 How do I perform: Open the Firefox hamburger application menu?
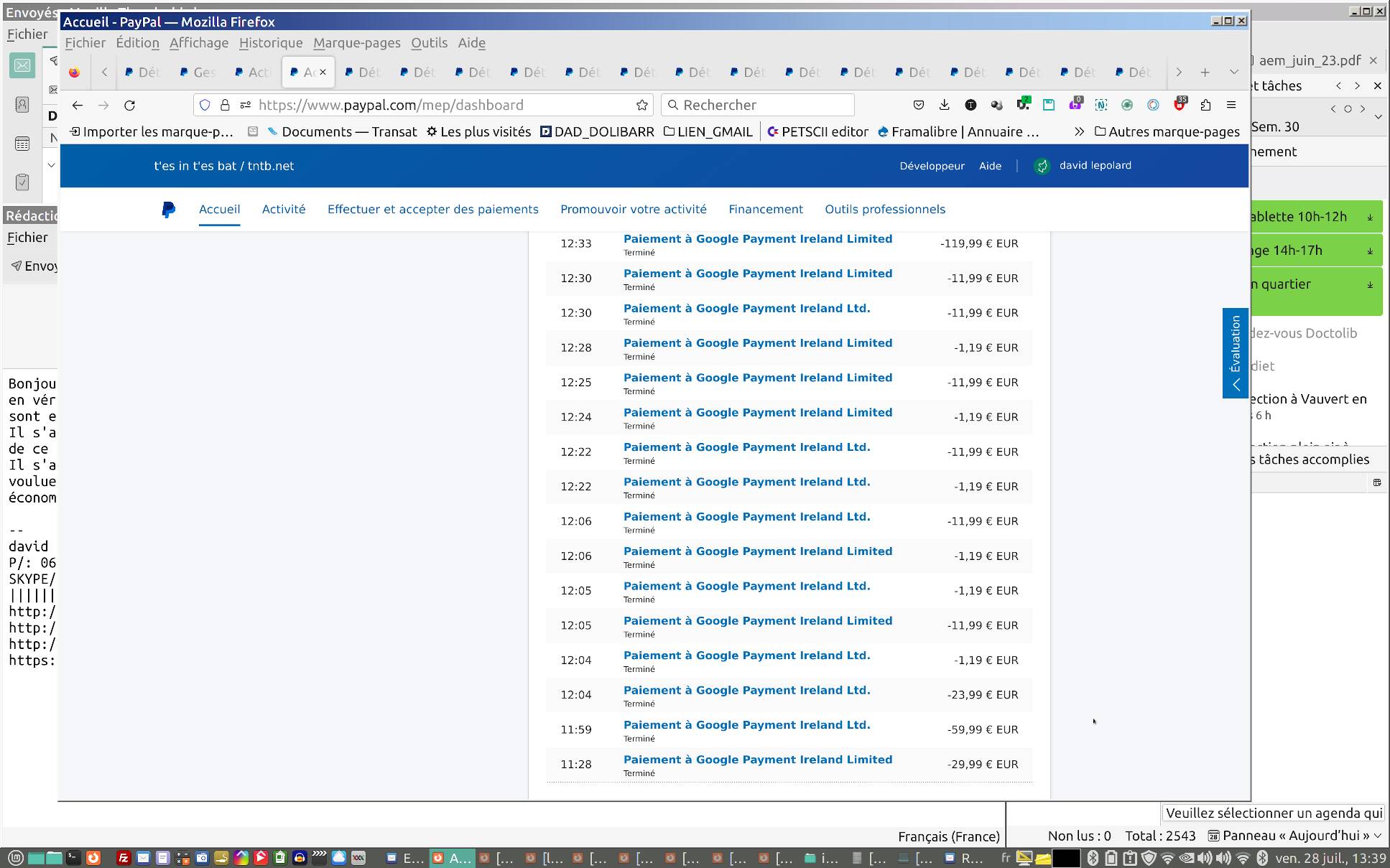(1231, 106)
